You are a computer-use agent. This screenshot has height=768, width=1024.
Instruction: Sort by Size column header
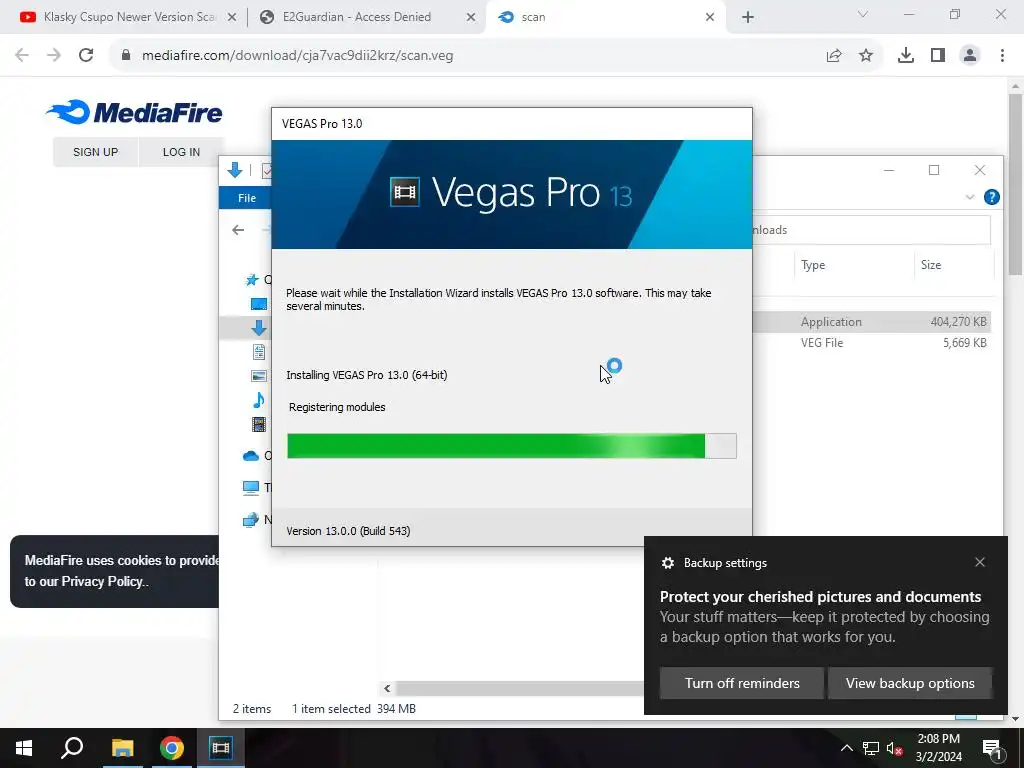pos(931,264)
